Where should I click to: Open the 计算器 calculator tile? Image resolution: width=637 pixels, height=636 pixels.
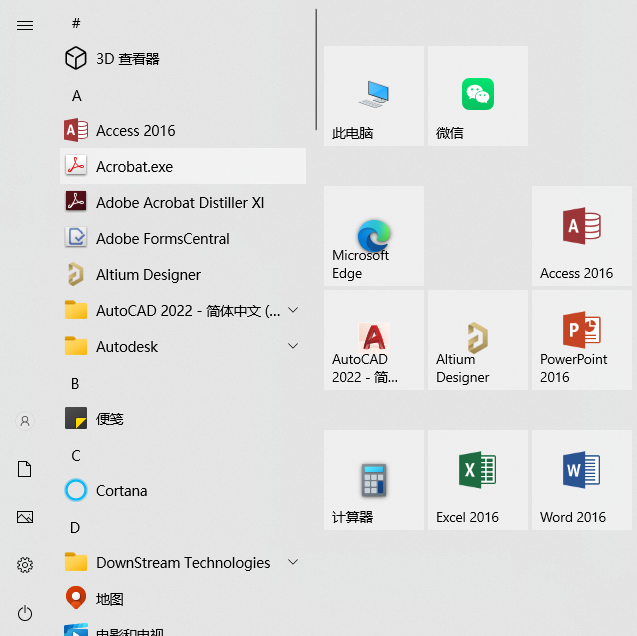click(x=374, y=480)
